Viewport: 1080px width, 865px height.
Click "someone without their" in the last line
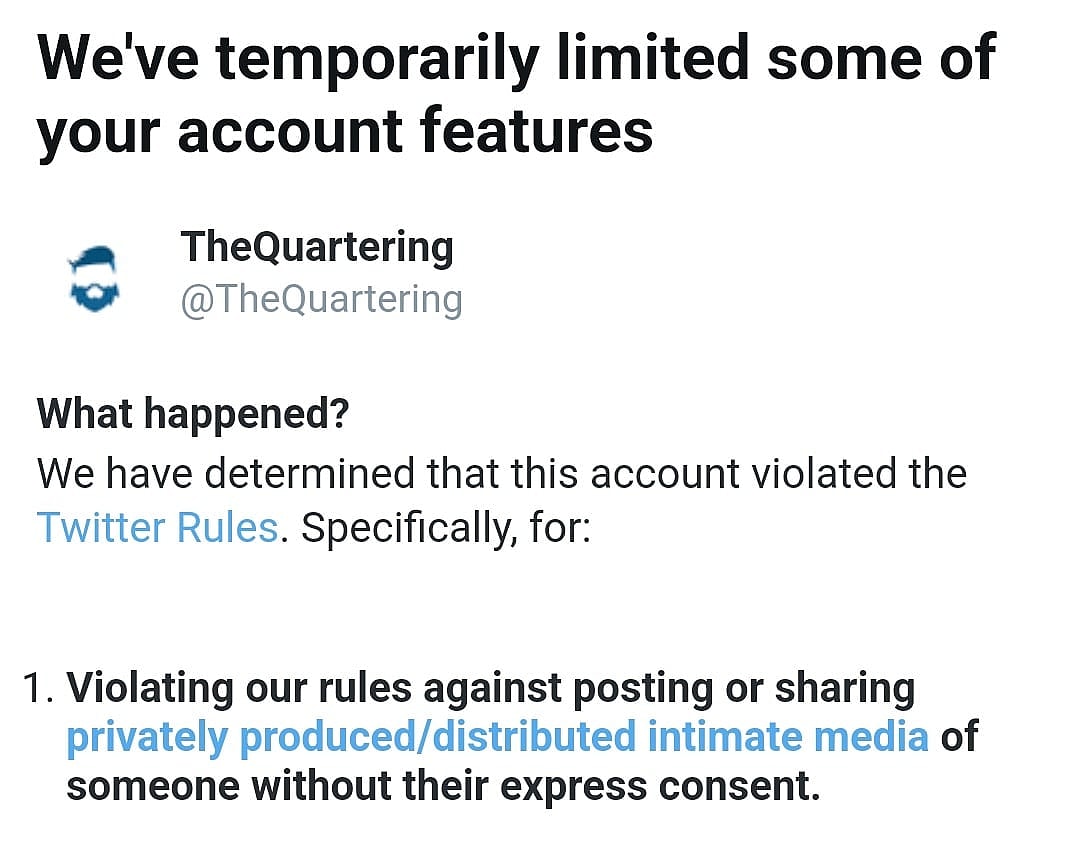tap(277, 785)
